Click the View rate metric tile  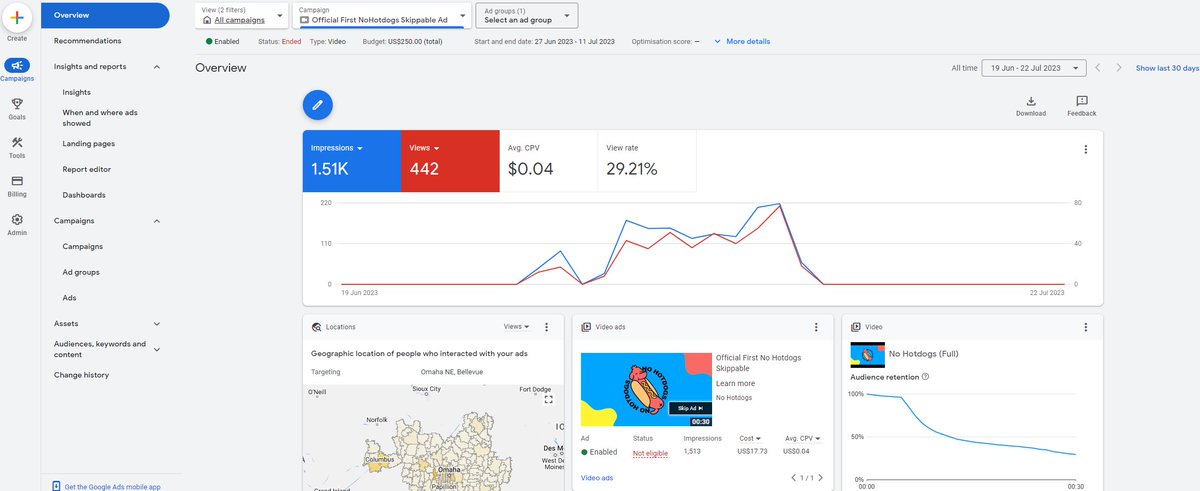pyautogui.click(x=647, y=160)
